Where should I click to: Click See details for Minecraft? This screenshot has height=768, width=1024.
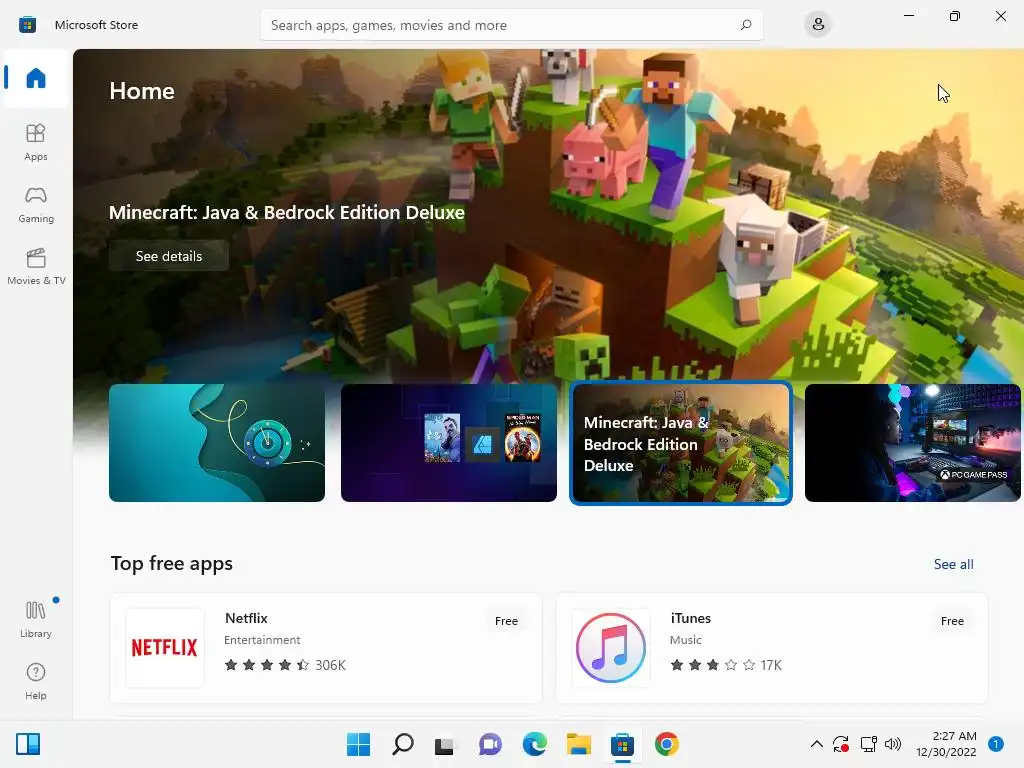click(x=168, y=256)
